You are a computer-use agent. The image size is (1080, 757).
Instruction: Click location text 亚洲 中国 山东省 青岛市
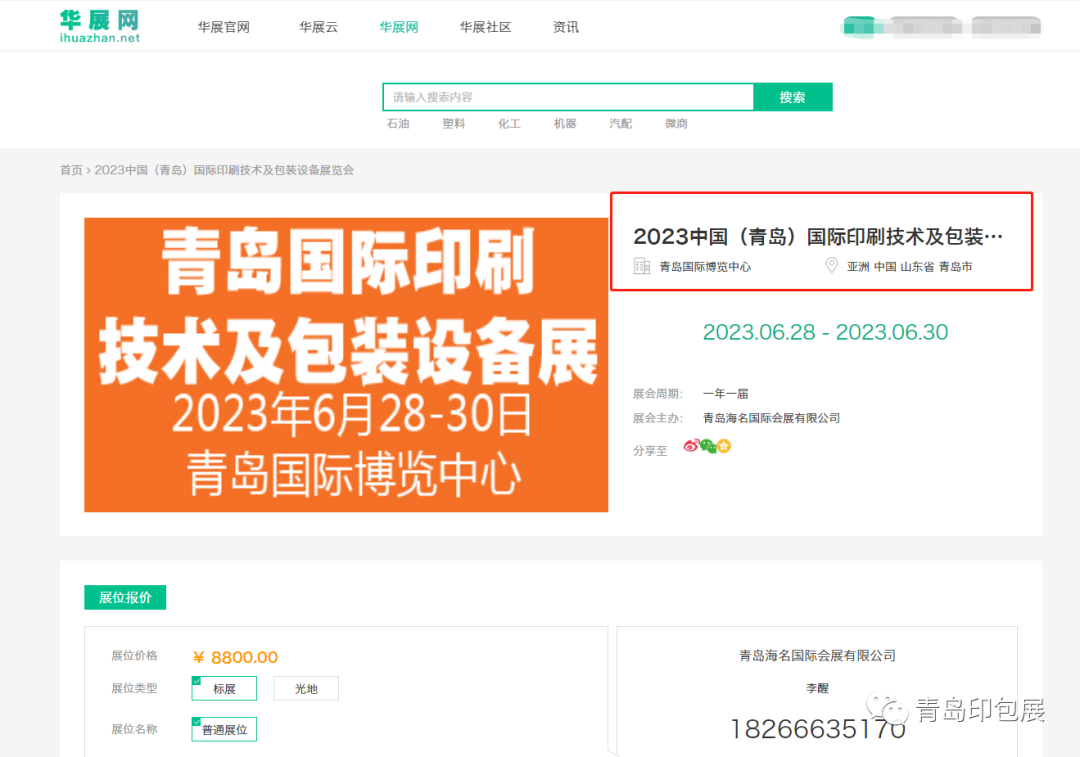pos(909,267)
